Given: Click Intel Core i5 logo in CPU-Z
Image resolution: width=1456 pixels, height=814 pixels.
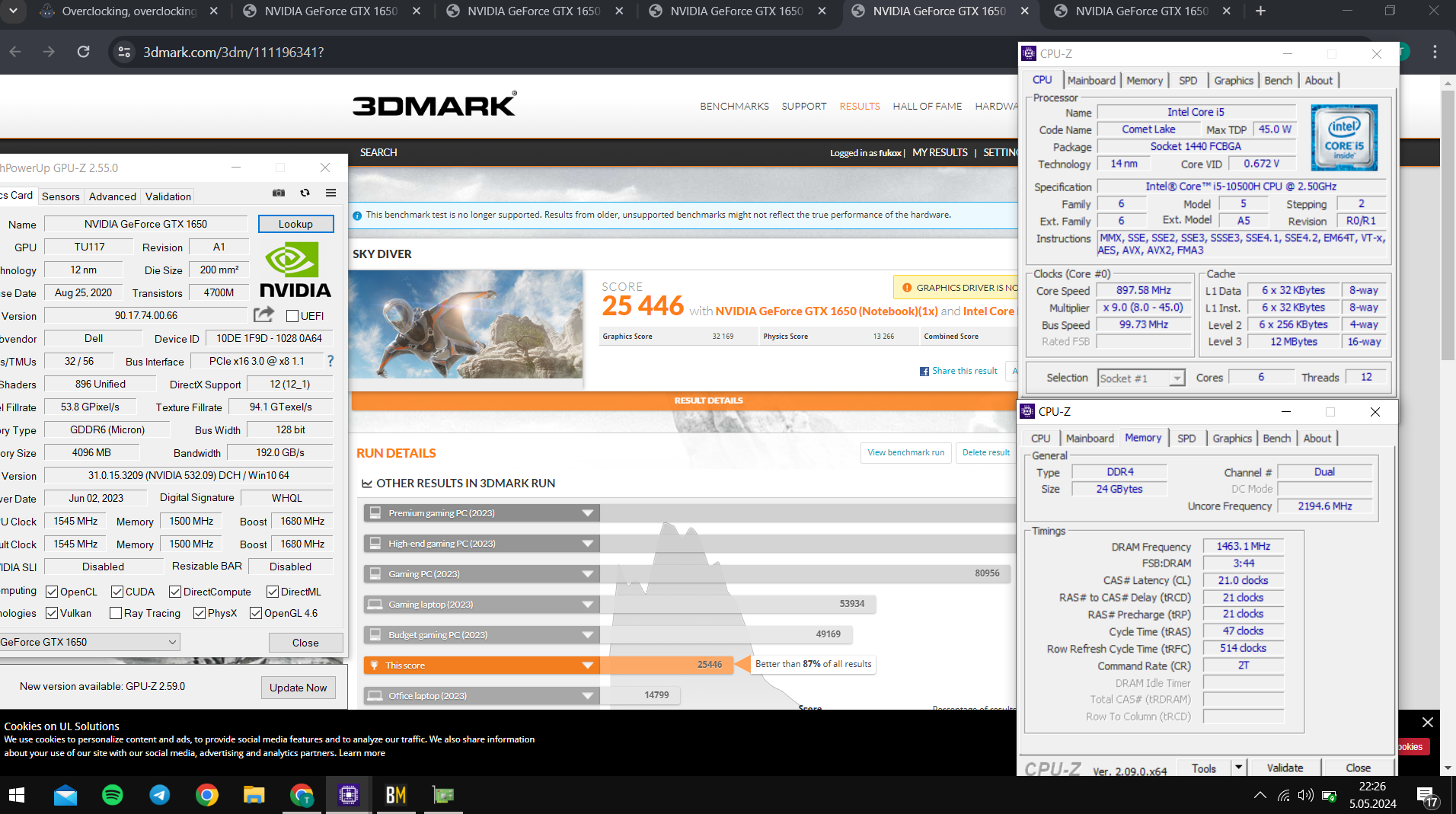Looking at the screenshot, I should [1344, 137].
